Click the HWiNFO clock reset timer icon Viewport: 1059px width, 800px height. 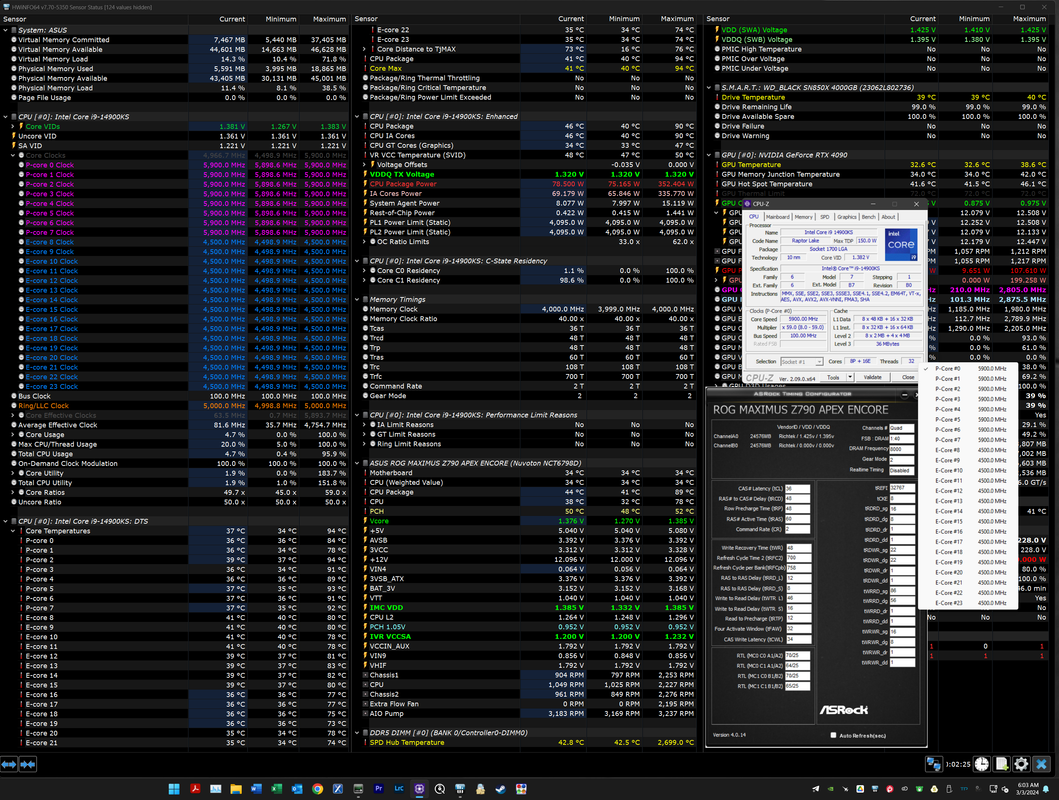point(981,764)
